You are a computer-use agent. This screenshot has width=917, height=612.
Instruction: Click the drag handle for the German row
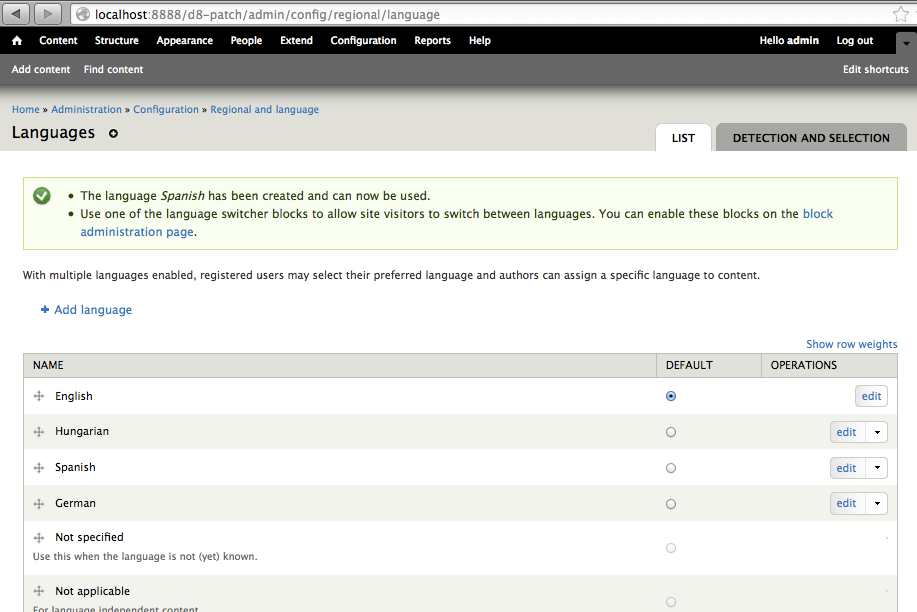(39, 504)
